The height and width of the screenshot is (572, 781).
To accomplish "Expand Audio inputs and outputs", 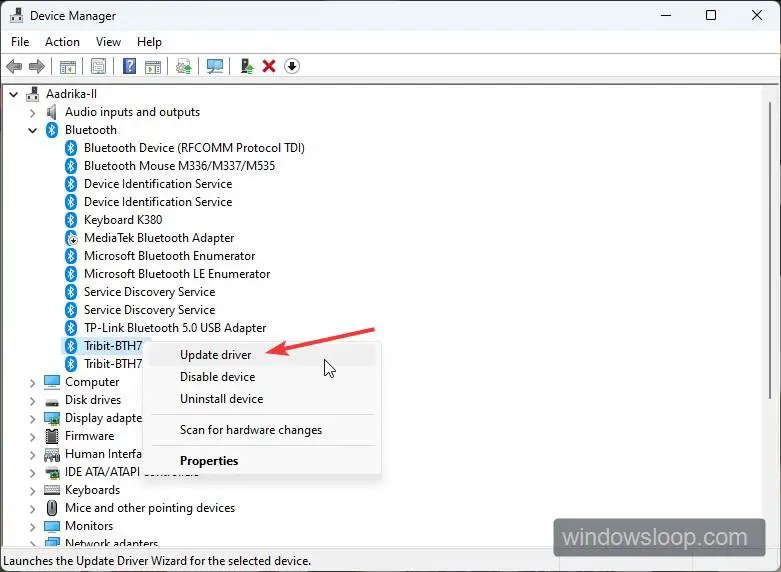I will pyautogui.click(x=32, y=113).
